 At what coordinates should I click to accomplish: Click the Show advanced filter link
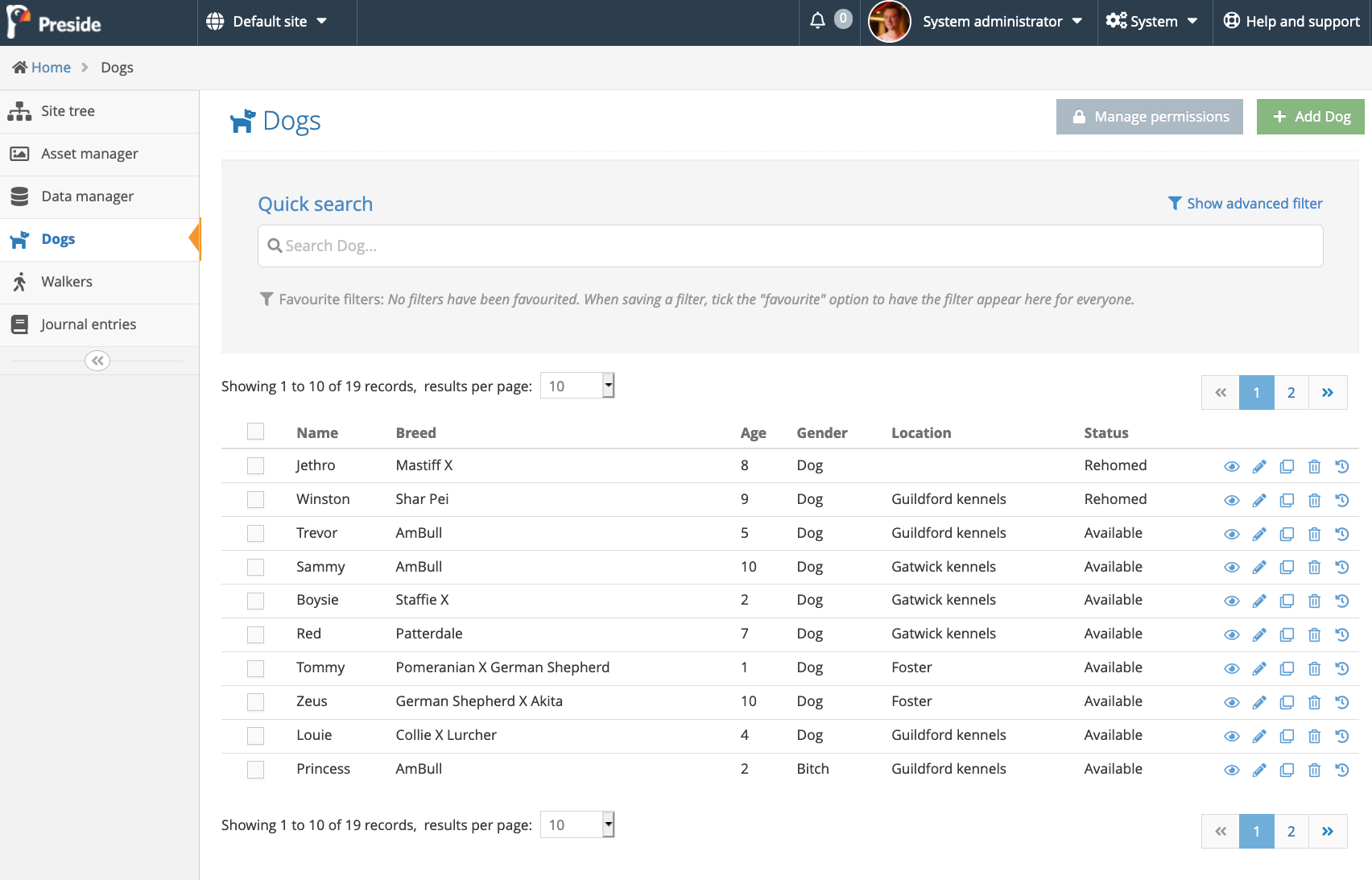[1245, 204]
